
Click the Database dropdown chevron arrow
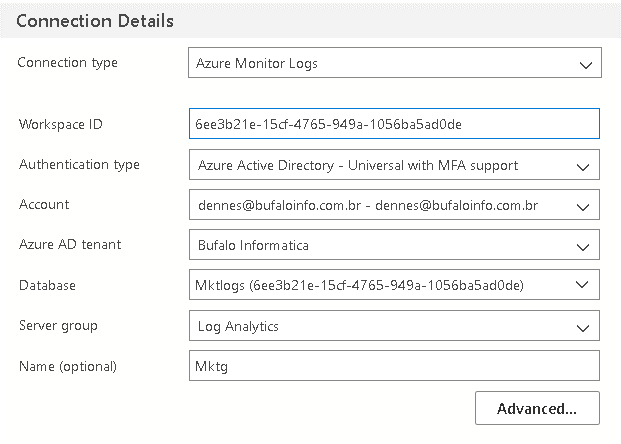tap(582, 284)
